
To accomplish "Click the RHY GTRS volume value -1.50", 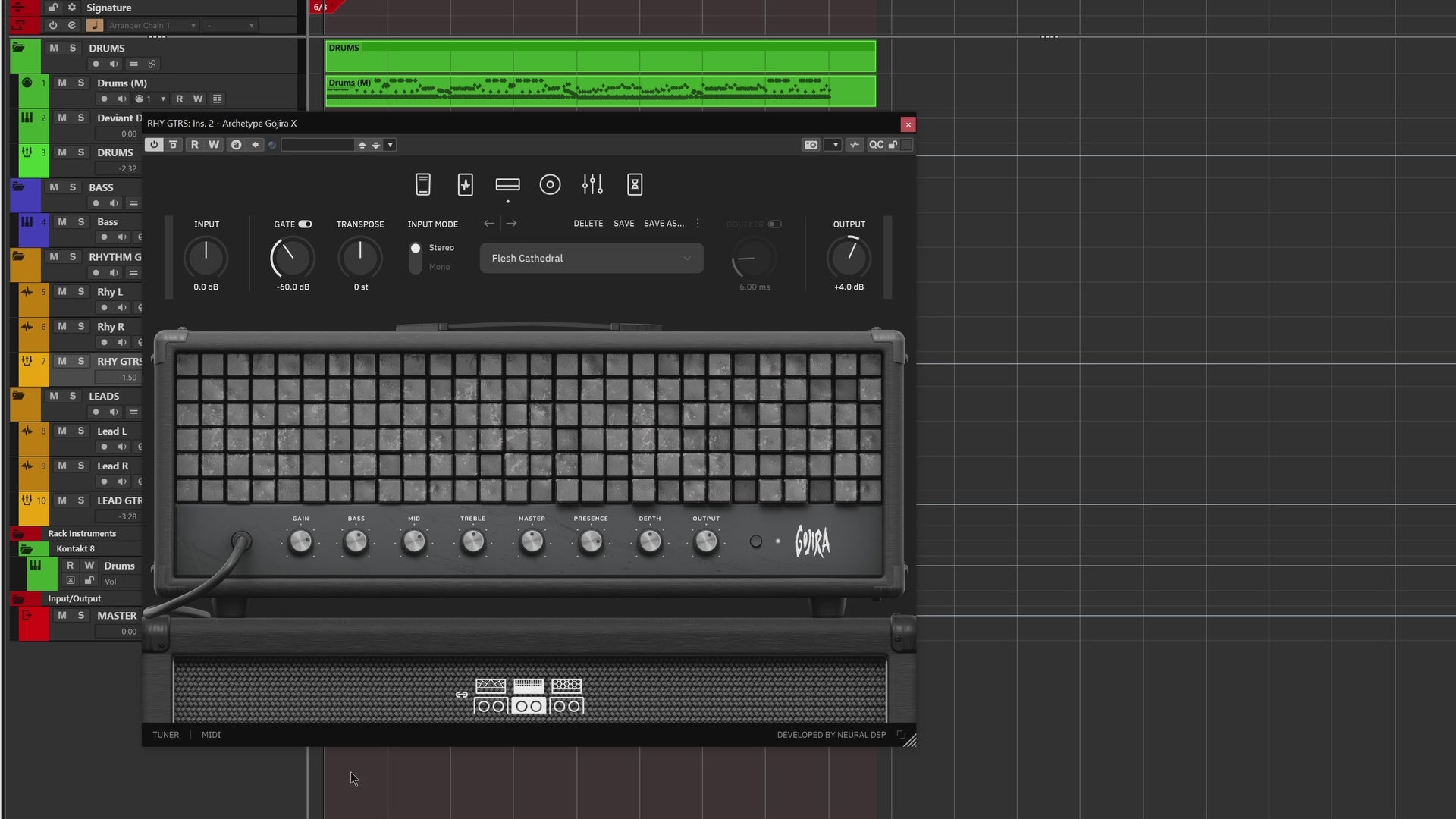I will [127, 378].
